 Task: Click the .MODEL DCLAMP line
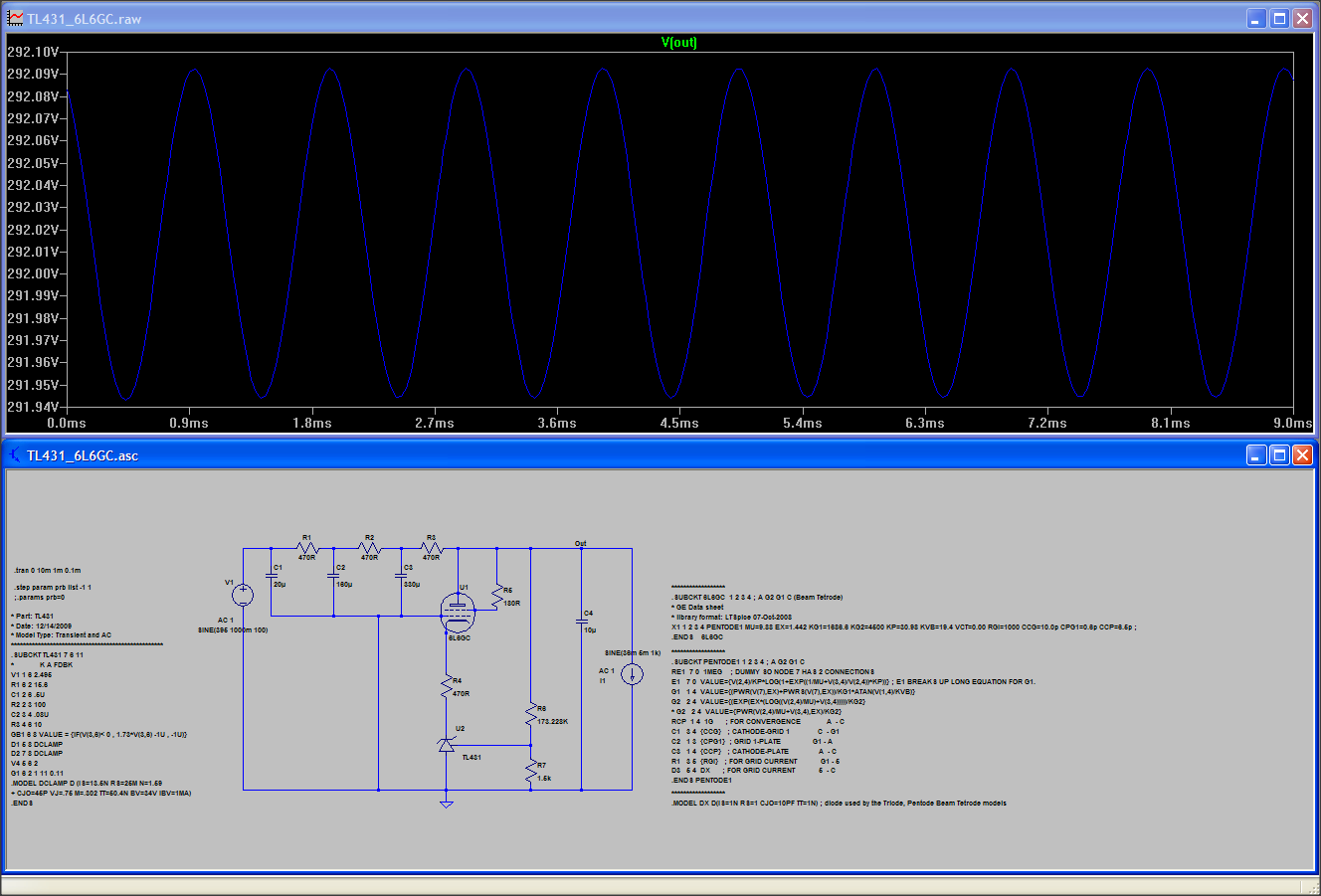[86, 784]
